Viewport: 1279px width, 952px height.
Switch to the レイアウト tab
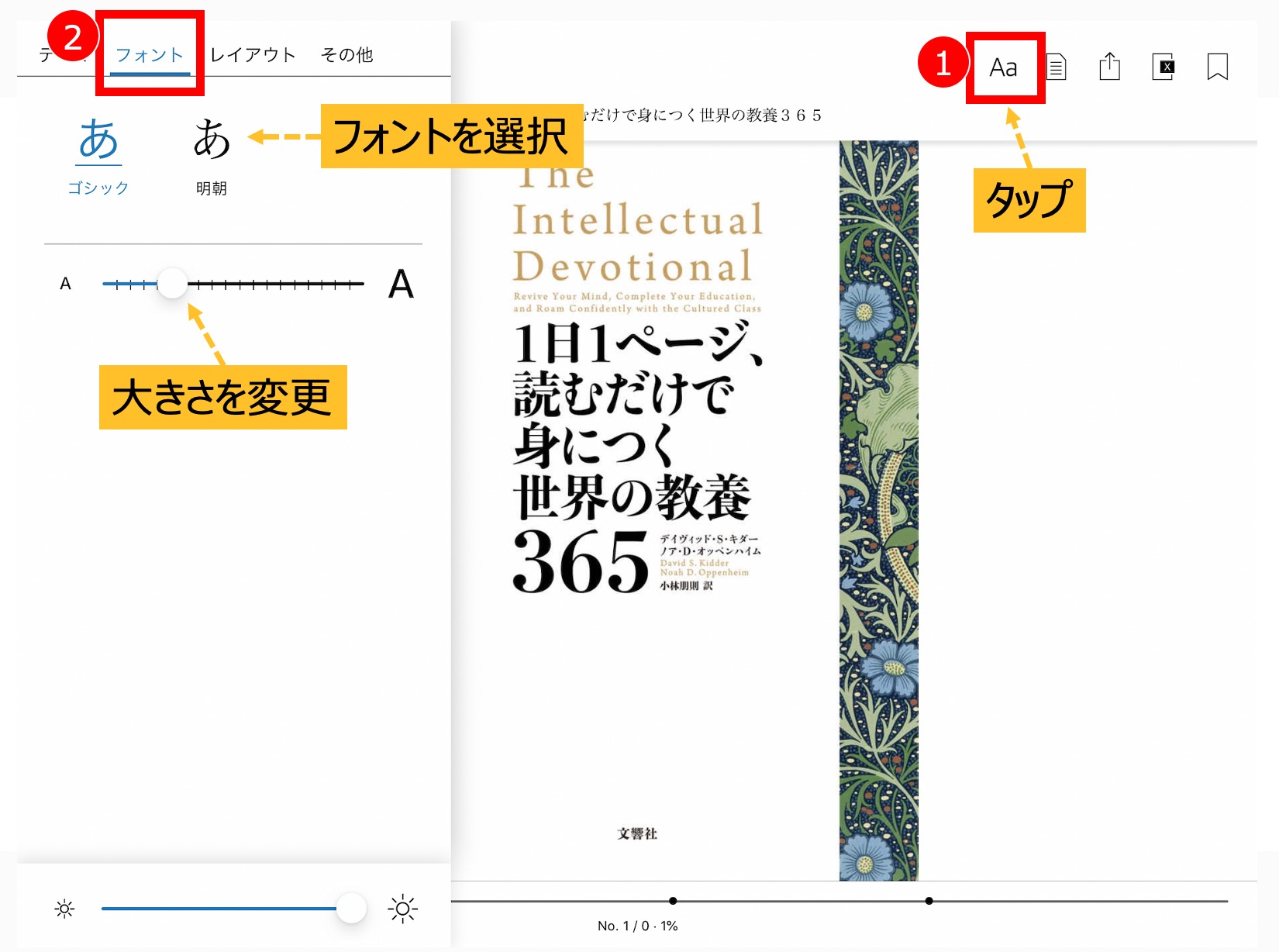253,55
